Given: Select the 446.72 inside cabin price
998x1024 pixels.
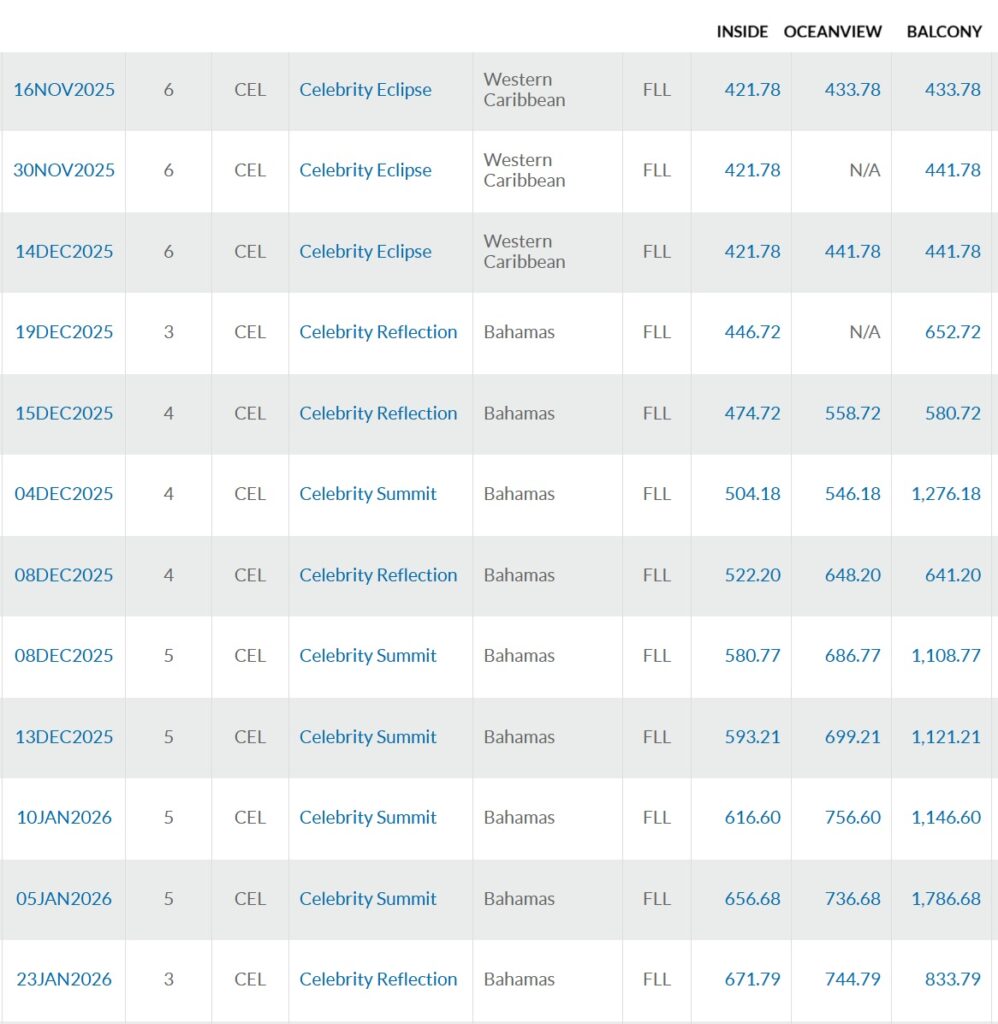Looking at the screenshot, I should (x=752, y=332).
